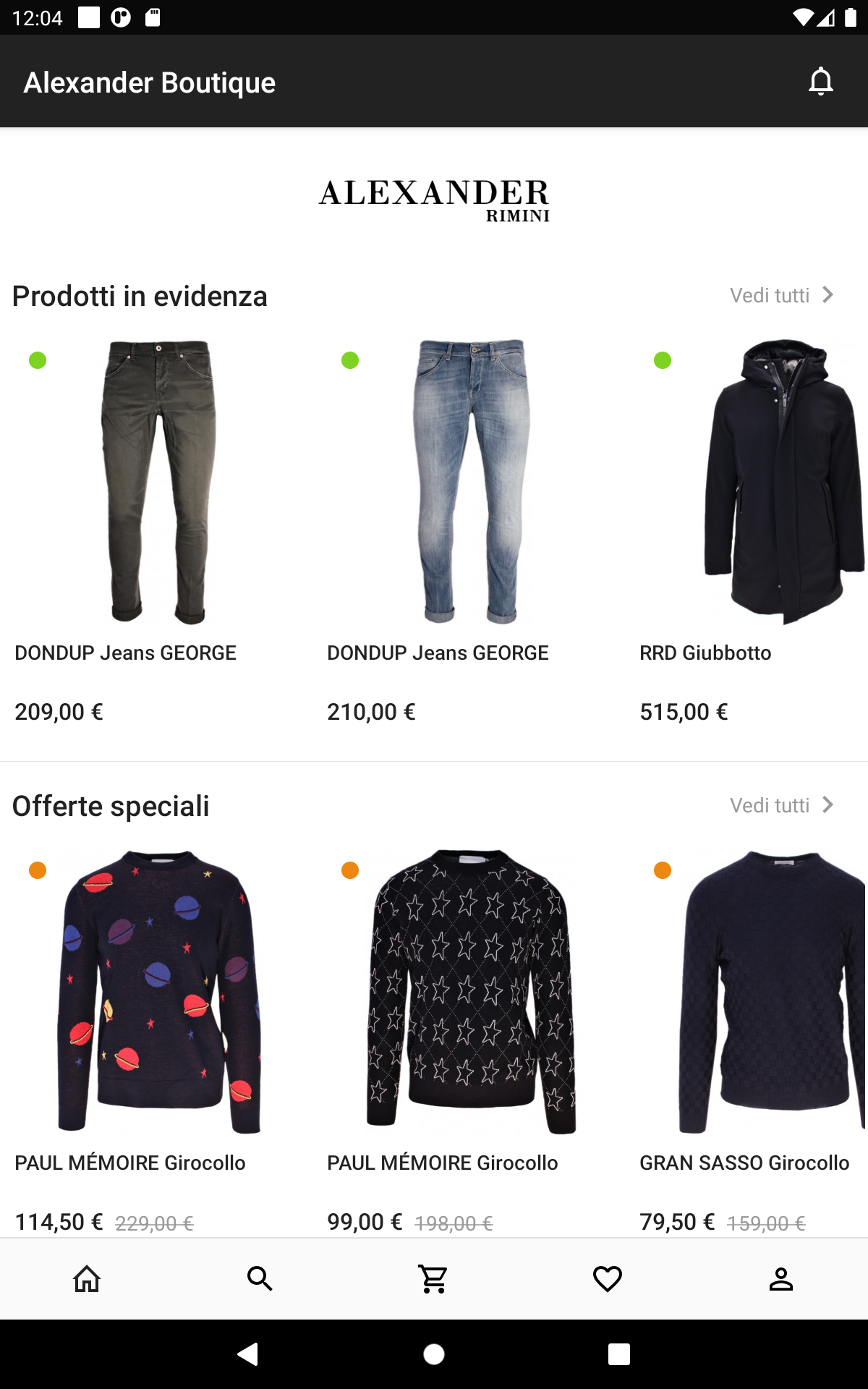This screenshot has height=1389, width=868.
Task: Open the wishlist heart icon
Action: tap(608, 1278)
